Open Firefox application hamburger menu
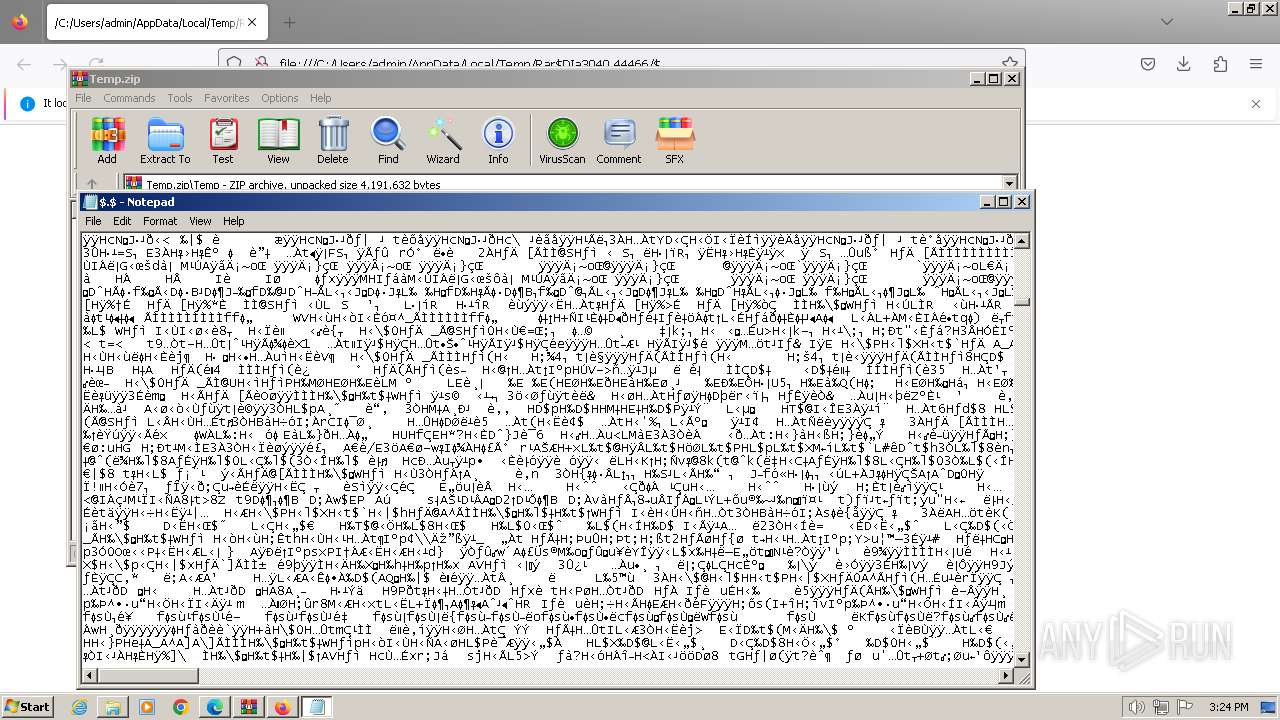The height and width of the screenshot is (720, 1280). pyautogui.click(x=1256, y=64)
